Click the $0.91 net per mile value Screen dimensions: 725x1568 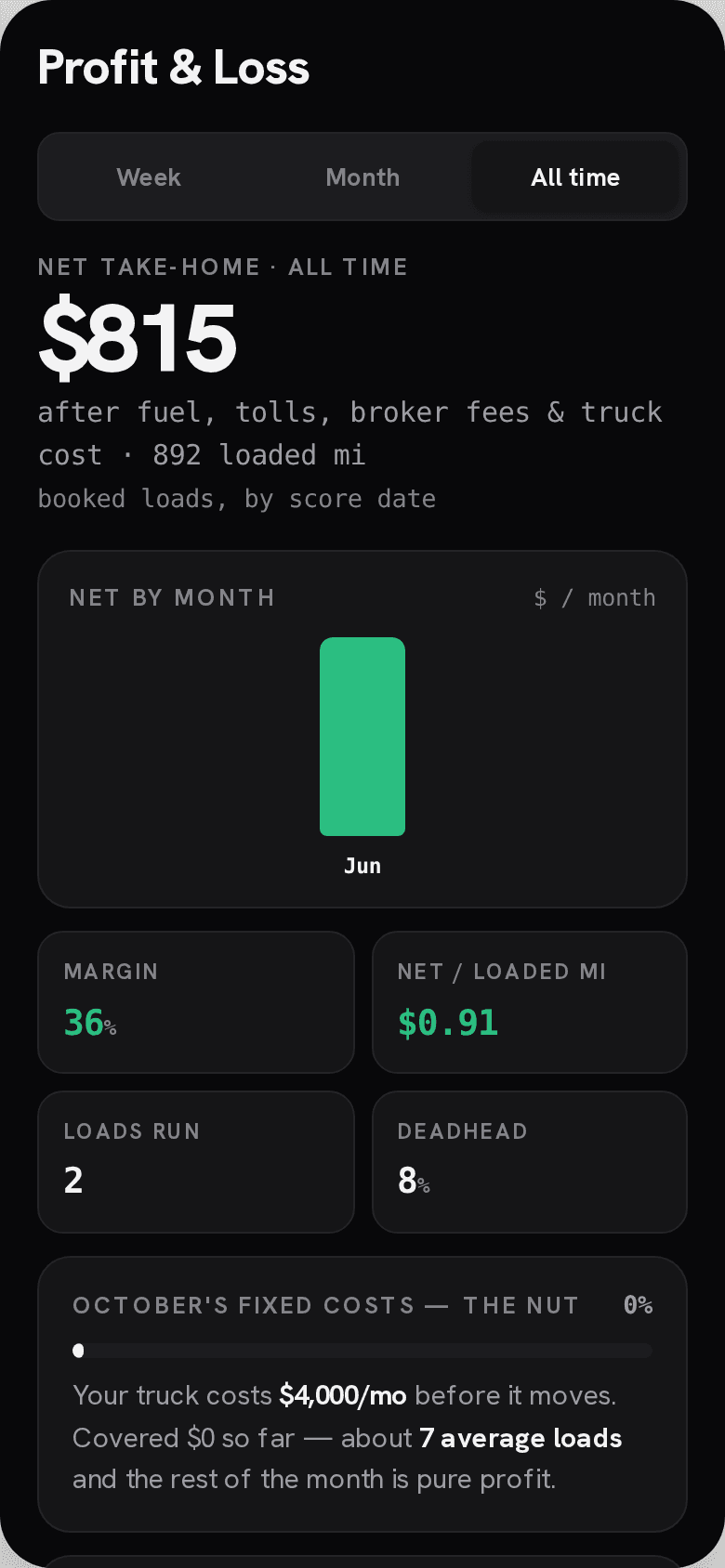448,1023
